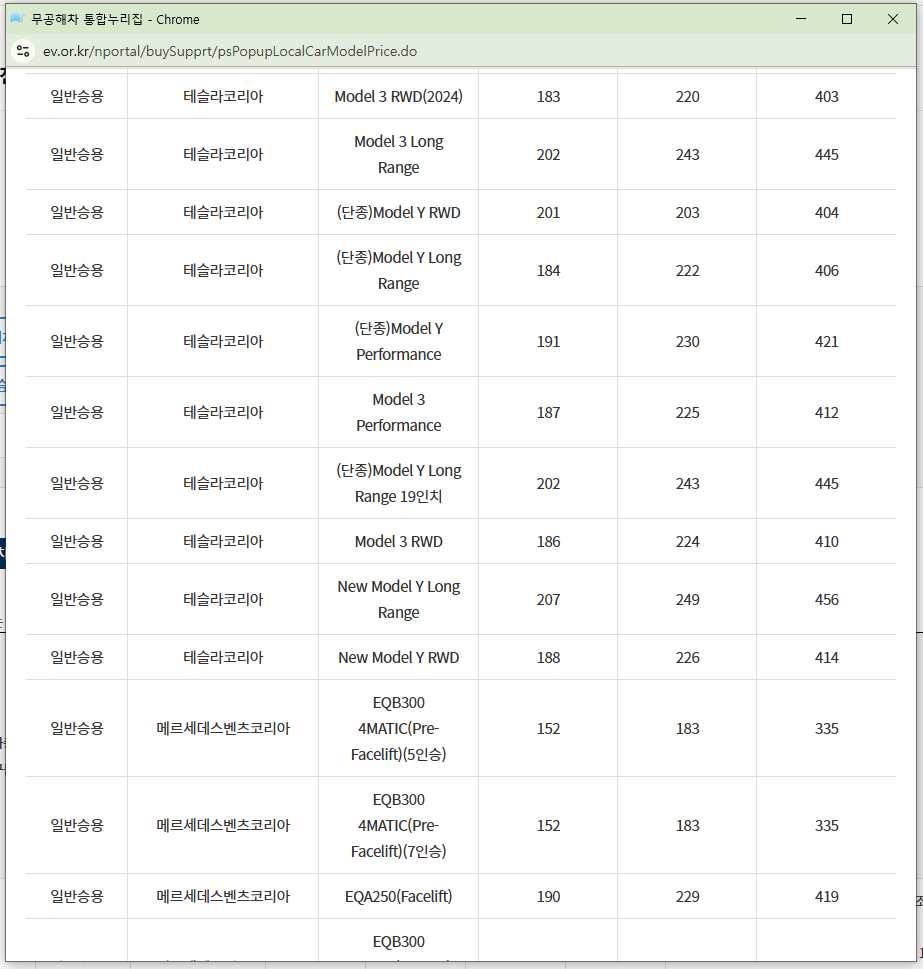Click the page favicon in title bar
The width and height of the screenshot is (923, 969).
(x=17, y=19)
